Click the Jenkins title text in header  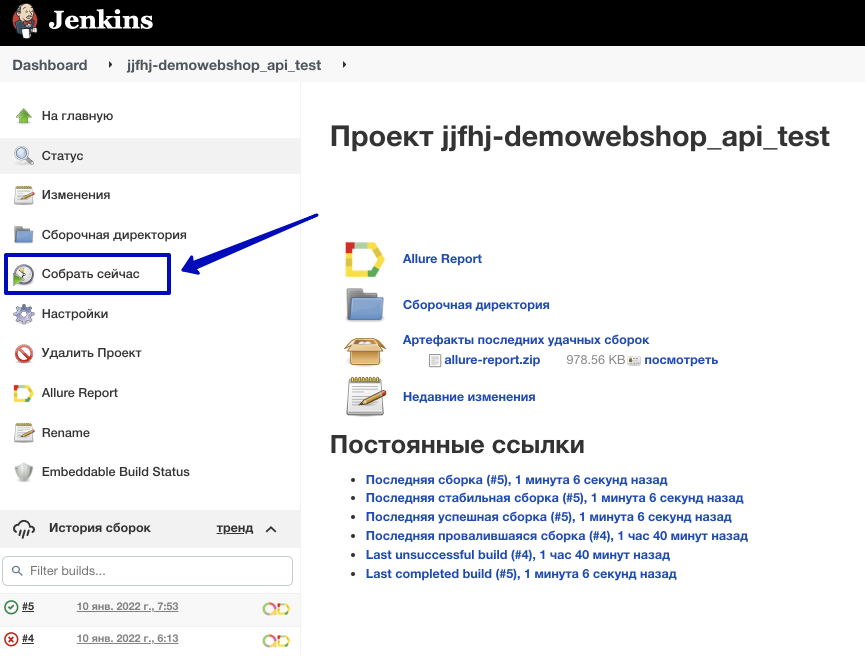pos(100,20)
